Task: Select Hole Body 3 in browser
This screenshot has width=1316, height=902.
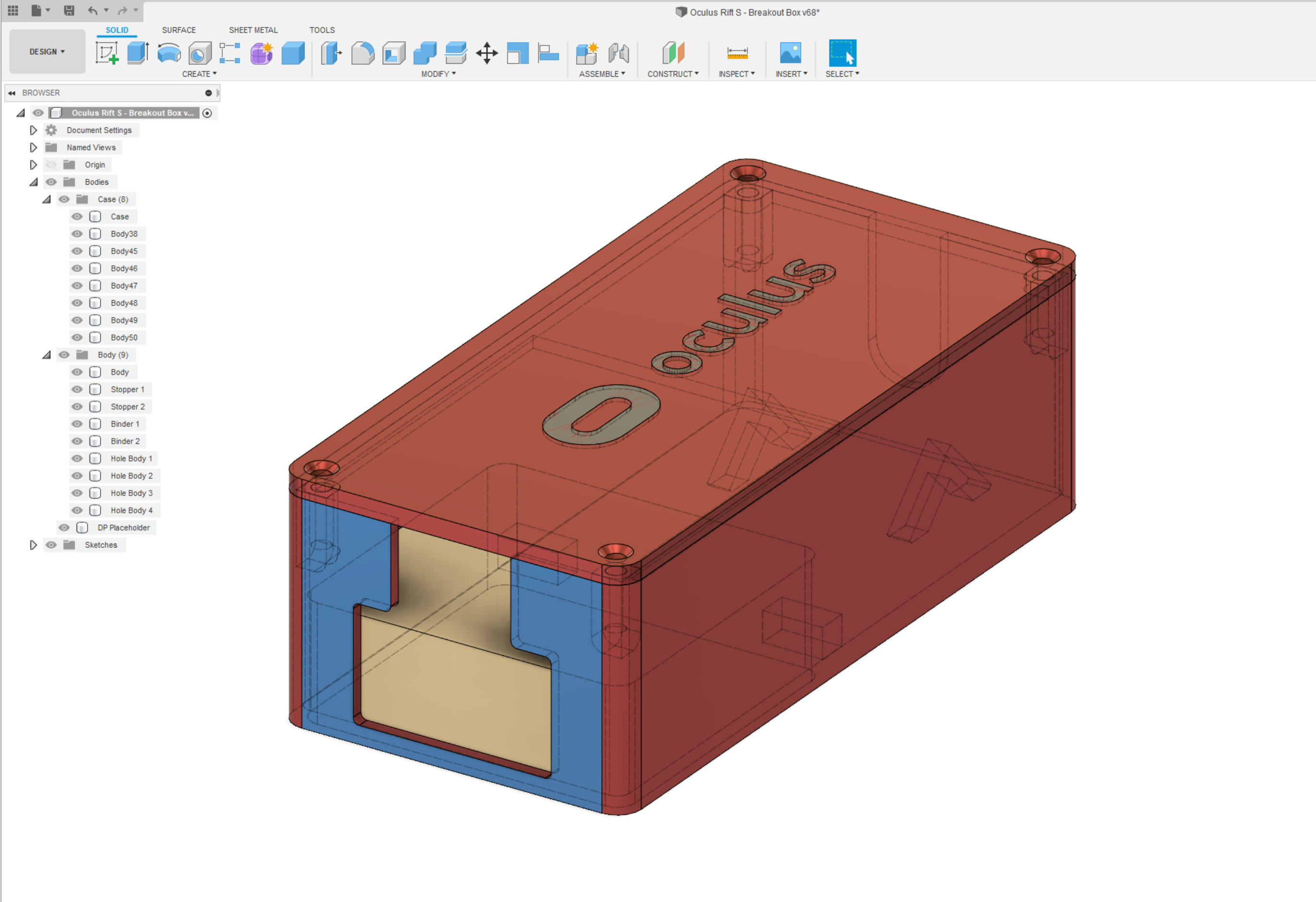Action: coord(132,493)
